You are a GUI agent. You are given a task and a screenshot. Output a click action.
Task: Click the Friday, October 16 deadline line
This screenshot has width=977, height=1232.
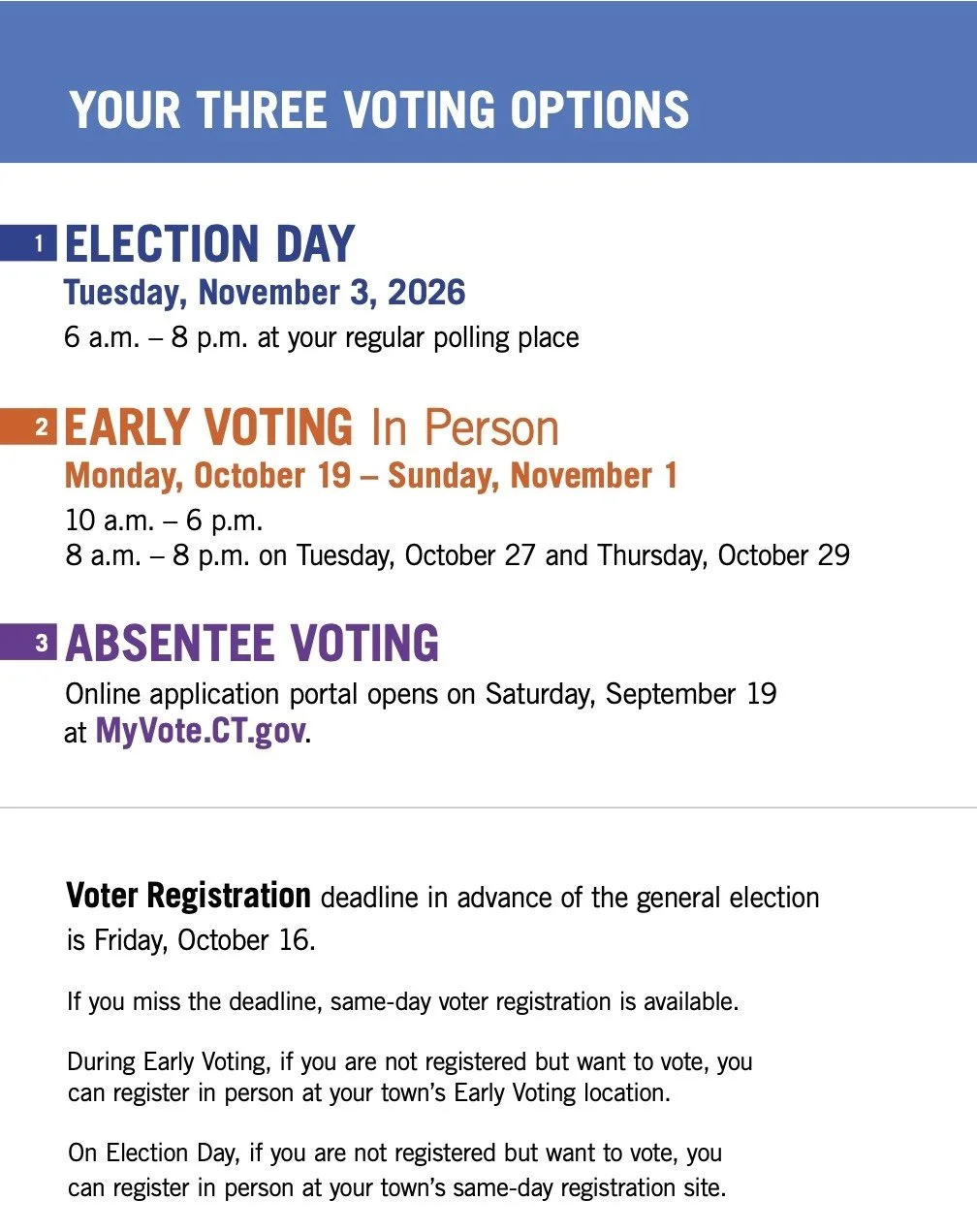pos(191,940)
